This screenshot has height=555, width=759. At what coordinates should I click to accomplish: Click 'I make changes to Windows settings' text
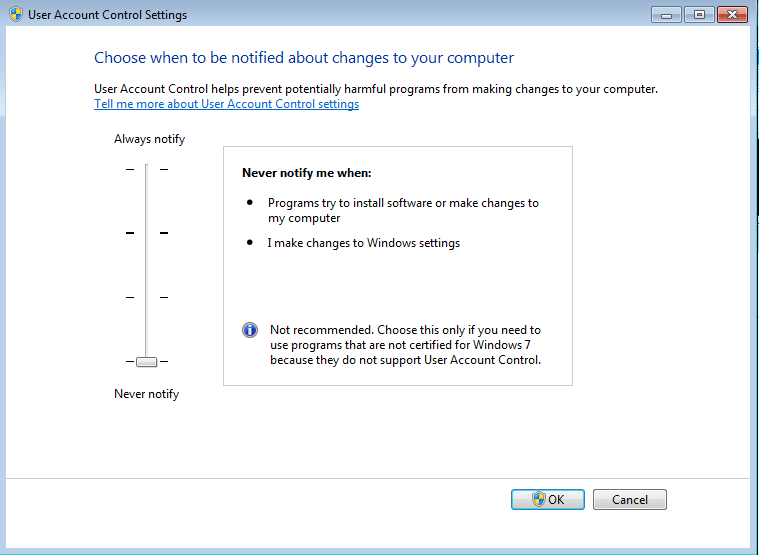point(364,243)
